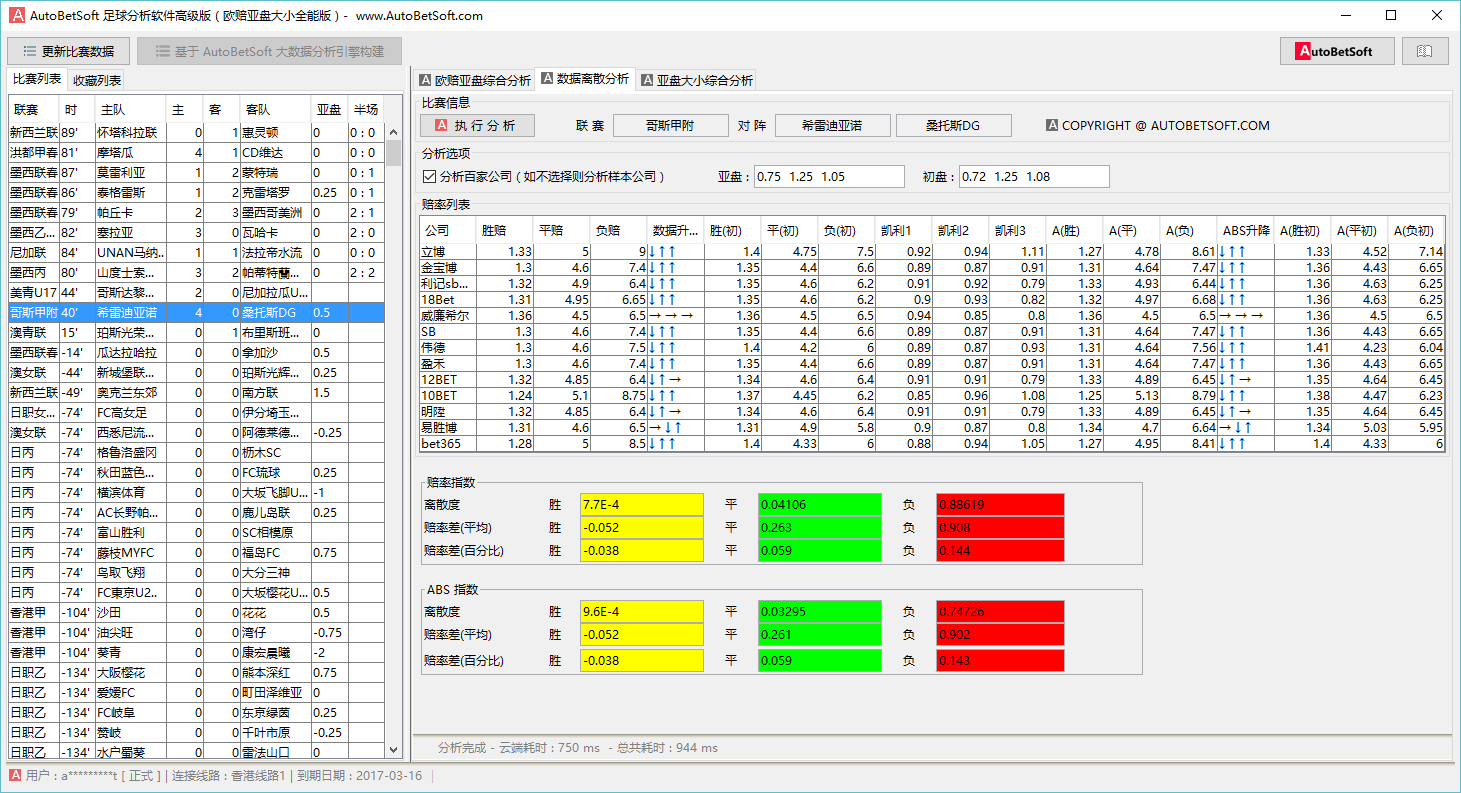1461x793 pixels.
Task: Click the 希雷迪亚诺 team box
Action: 832,125
